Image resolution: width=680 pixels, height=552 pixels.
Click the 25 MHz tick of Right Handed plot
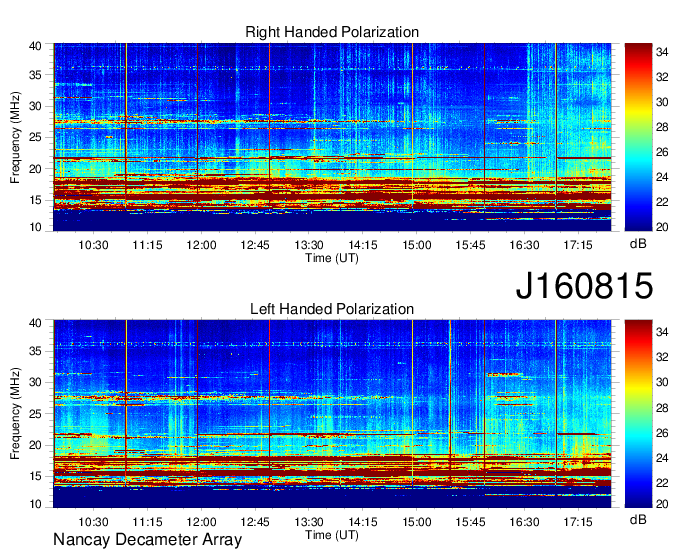pos(35,137)
